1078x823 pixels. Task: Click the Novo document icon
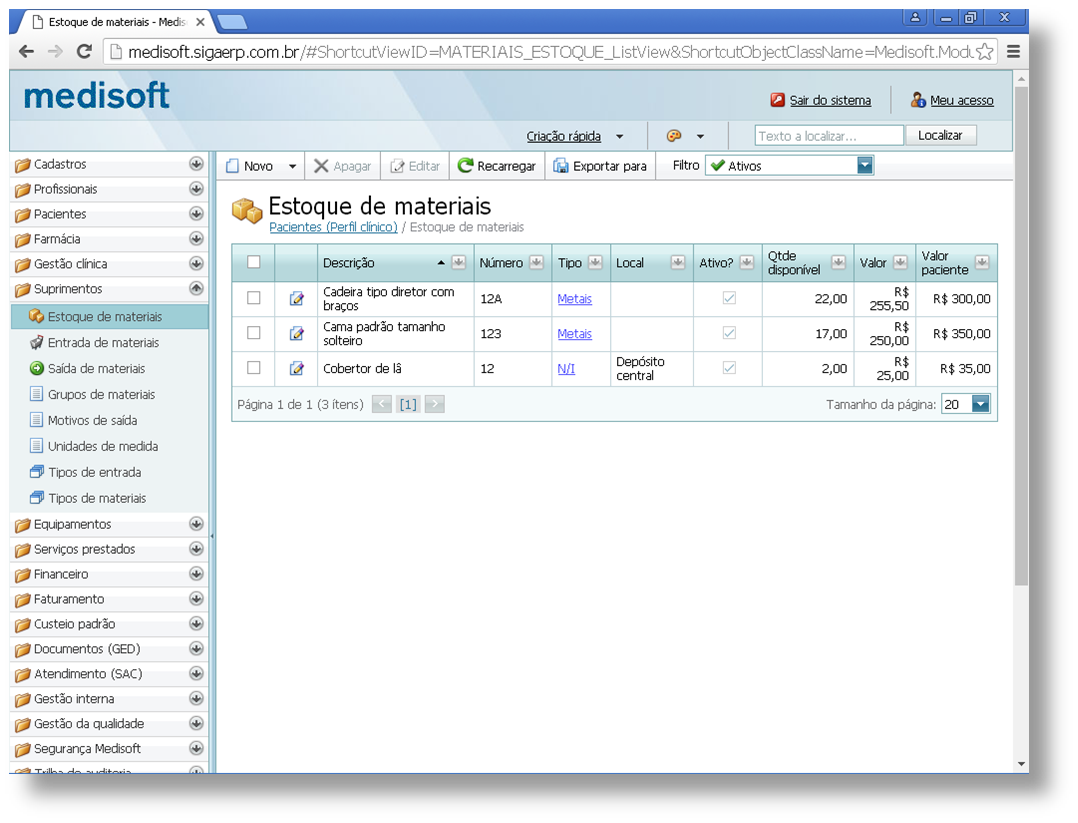click(232, 166)
